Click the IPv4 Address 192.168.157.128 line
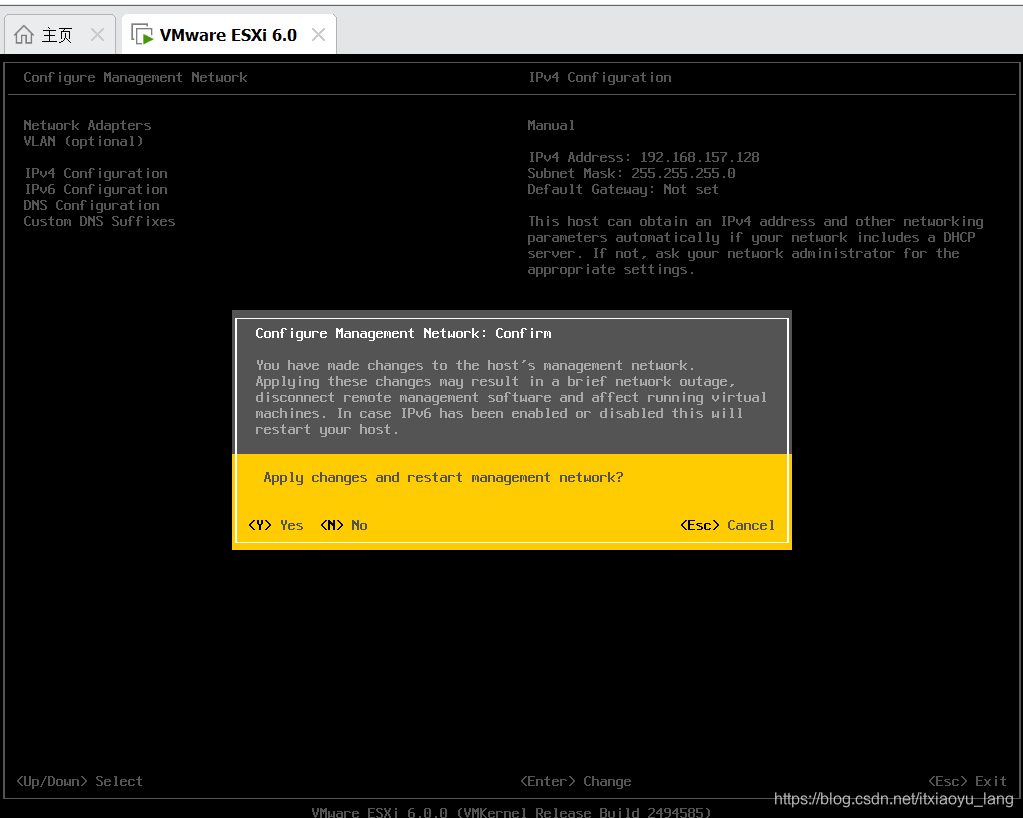The height and width of the screenshot is (818, 1023). tap(643, 157)
